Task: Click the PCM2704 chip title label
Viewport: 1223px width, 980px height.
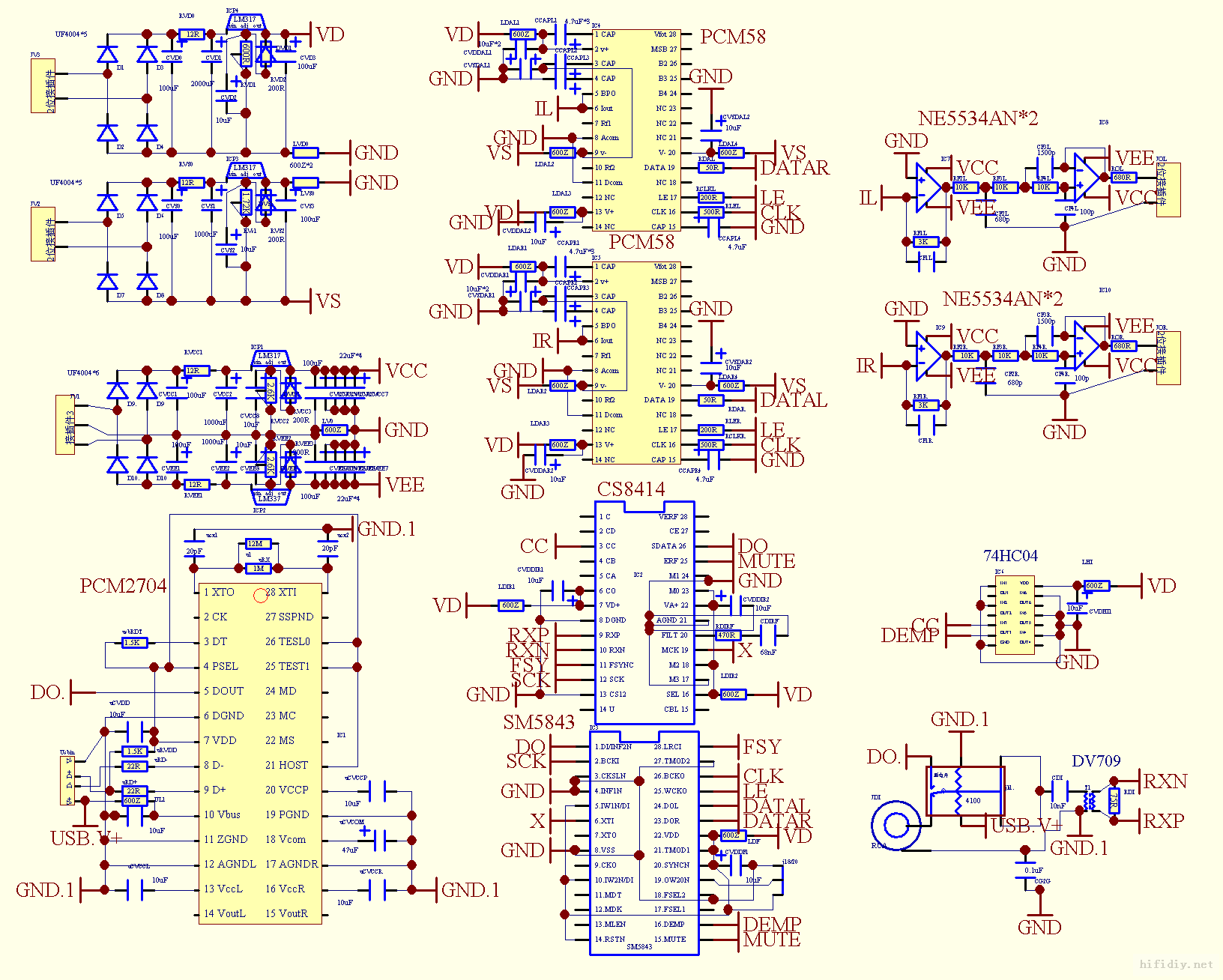Action: tap(123, 586)
